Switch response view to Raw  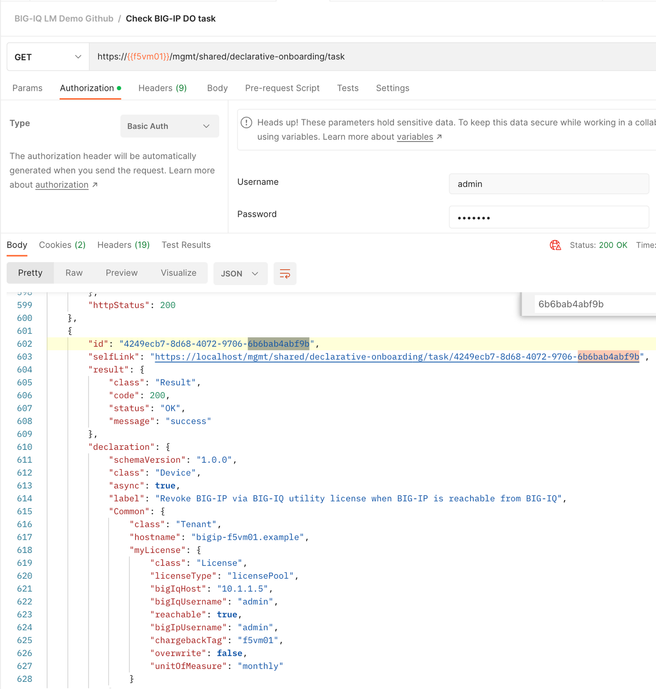(x=74, y=273)
